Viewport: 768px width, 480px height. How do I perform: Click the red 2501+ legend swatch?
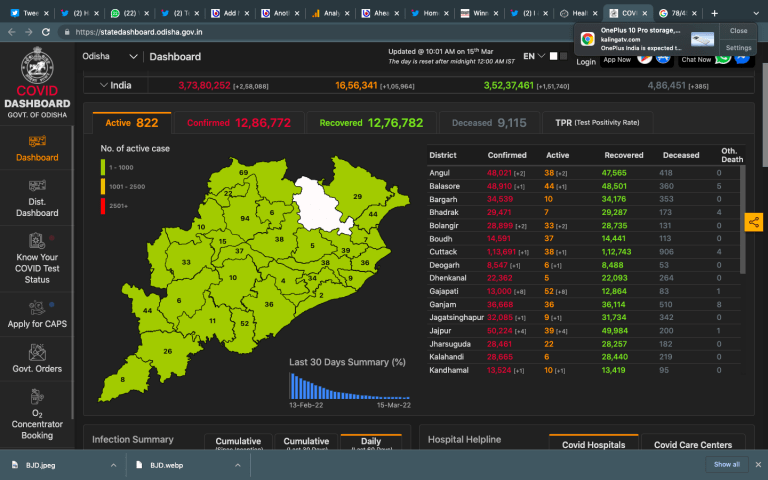coord(103,206)
